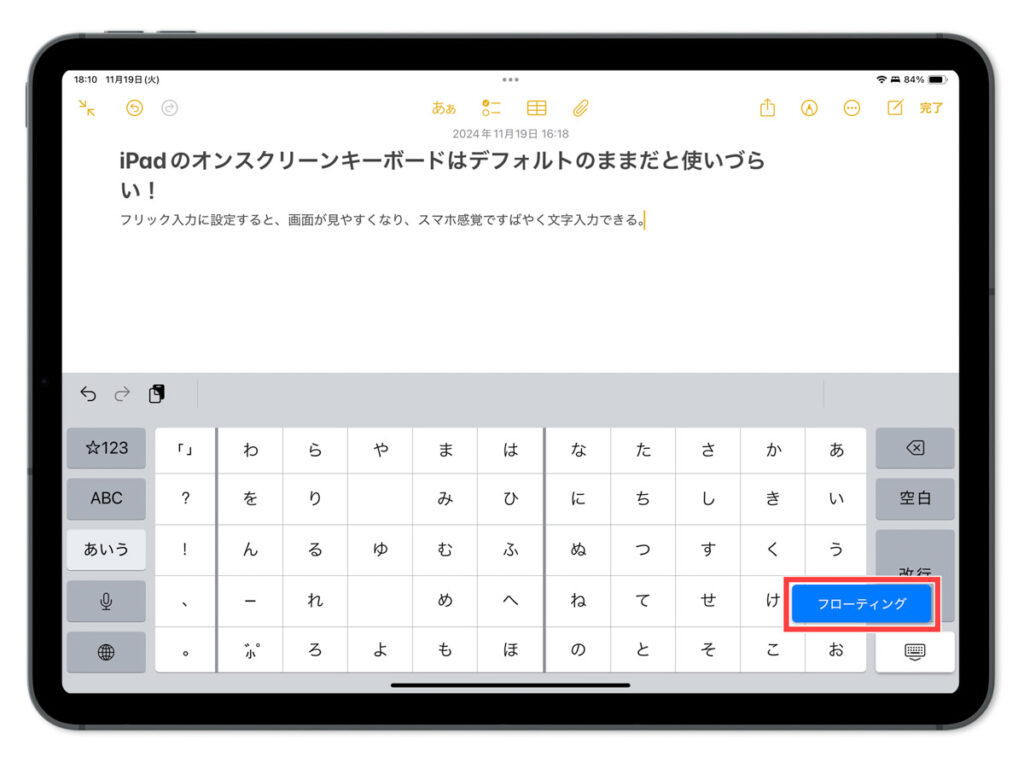1024x768 pixels.
Task: Tap the note body text line
Action: click(382, 220)
